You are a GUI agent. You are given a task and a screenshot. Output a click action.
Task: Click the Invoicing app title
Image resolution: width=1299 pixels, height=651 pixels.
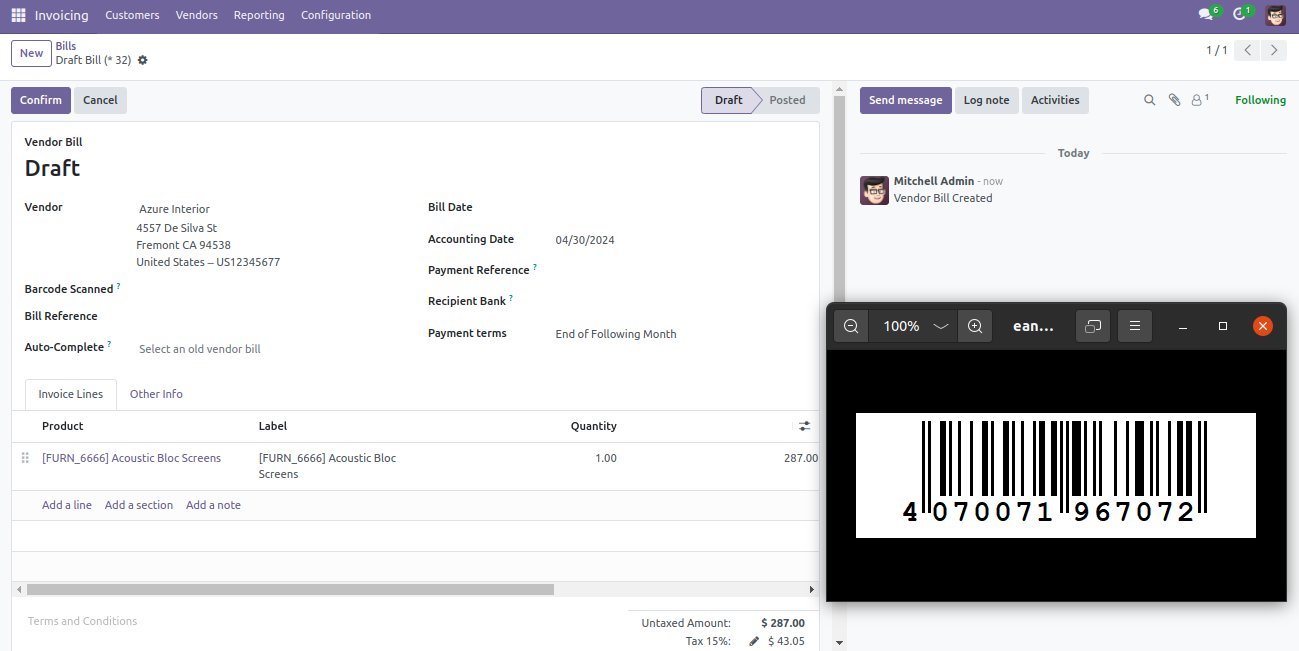(x=61, y=15)
